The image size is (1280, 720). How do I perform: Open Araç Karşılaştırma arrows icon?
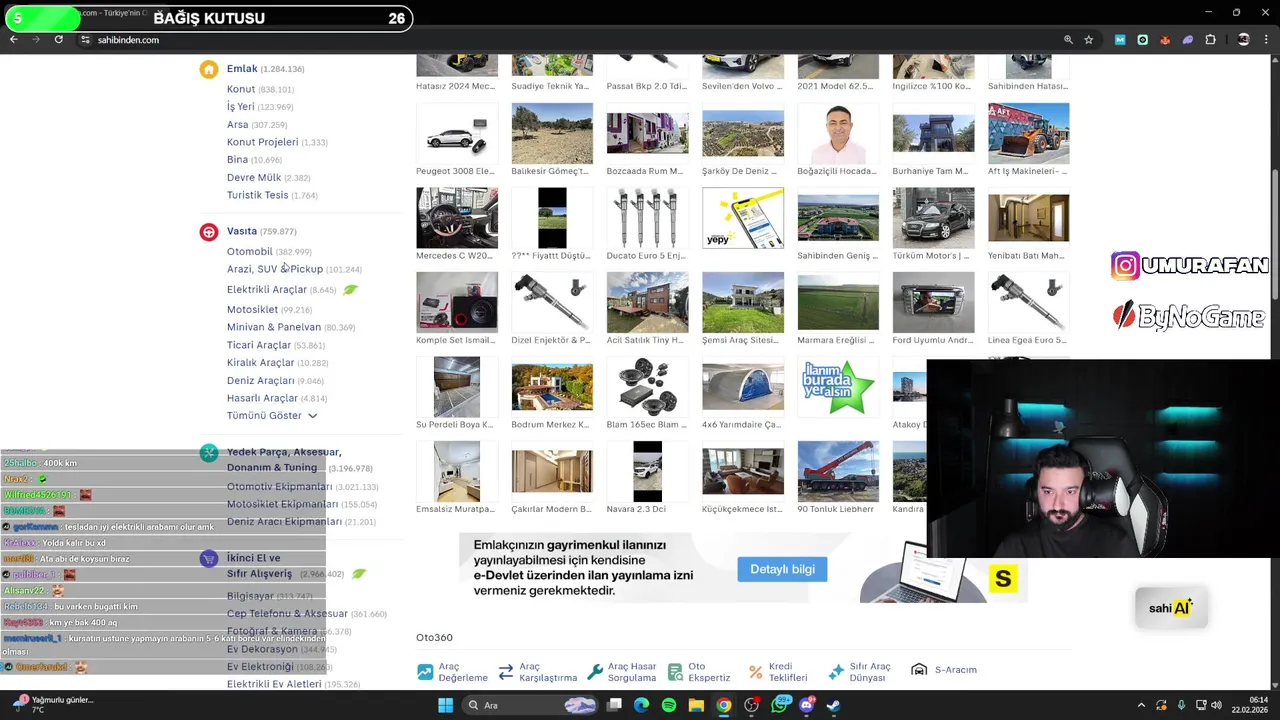point(505,672)
